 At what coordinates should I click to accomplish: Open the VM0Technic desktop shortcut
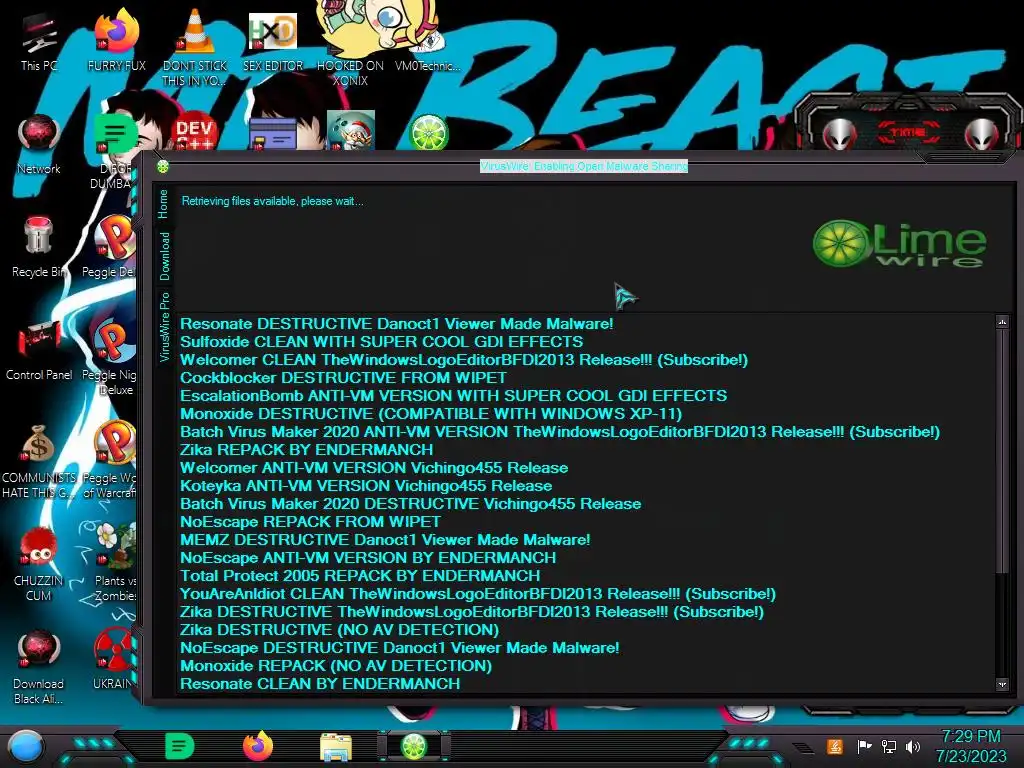click(x=427, y=42)
